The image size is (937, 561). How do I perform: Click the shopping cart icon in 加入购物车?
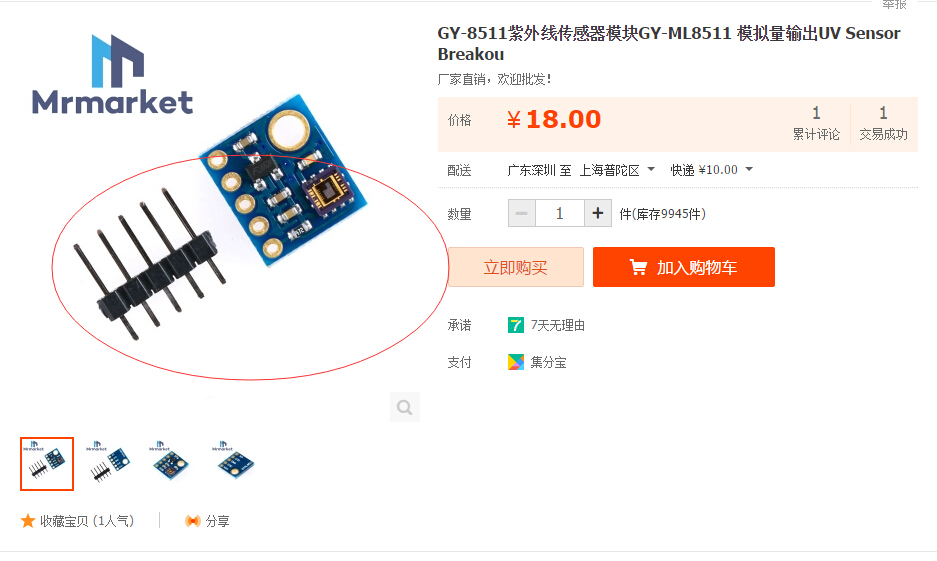pyautogui.click(x=638, y=267)
